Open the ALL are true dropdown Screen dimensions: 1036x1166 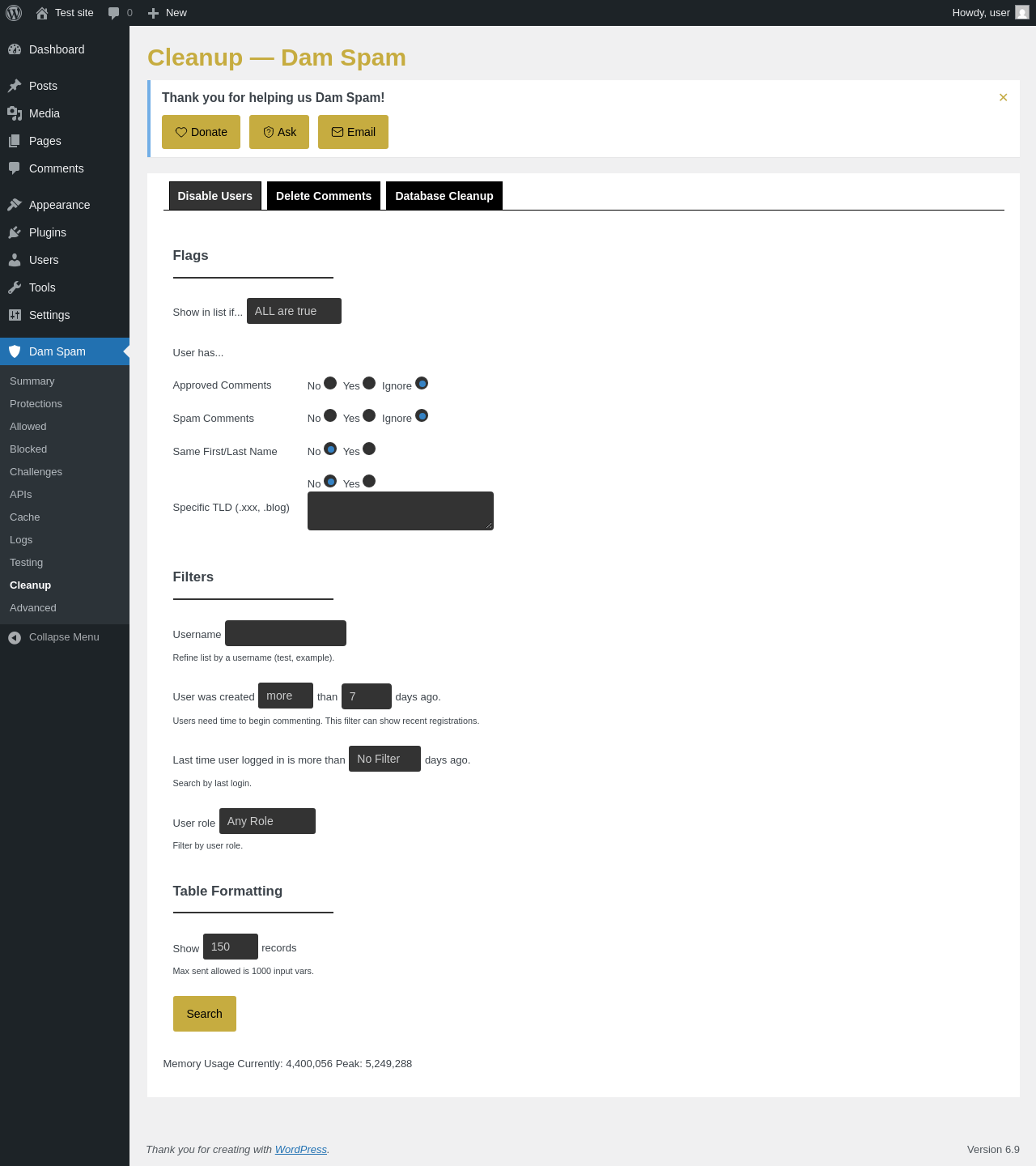click(294, 311)
